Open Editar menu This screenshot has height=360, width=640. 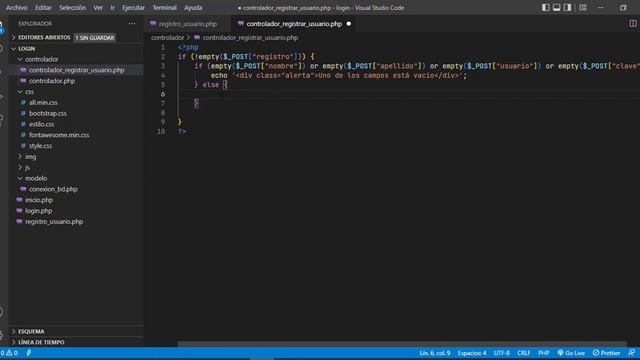[x=43, y=8]
